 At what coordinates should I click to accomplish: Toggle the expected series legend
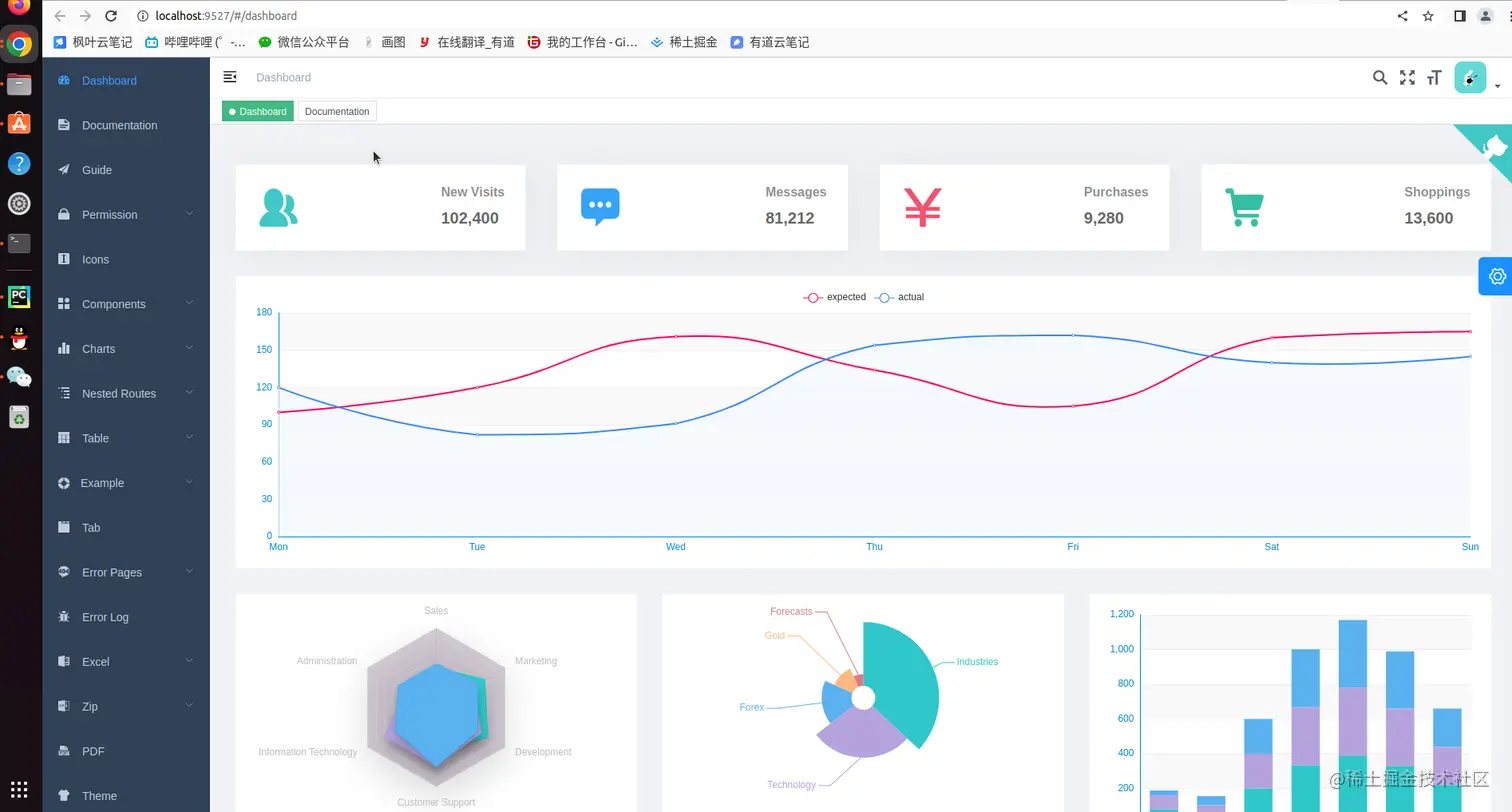835,297
